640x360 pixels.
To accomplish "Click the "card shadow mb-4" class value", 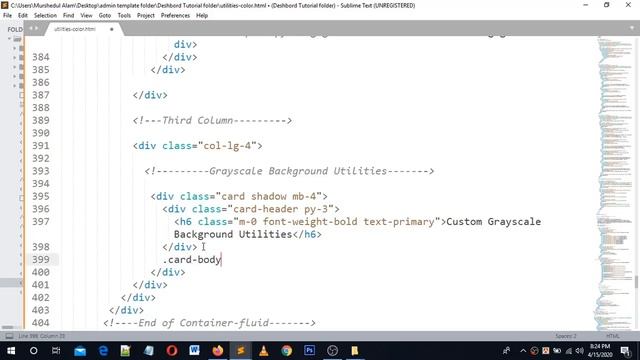I will [269, 196].
